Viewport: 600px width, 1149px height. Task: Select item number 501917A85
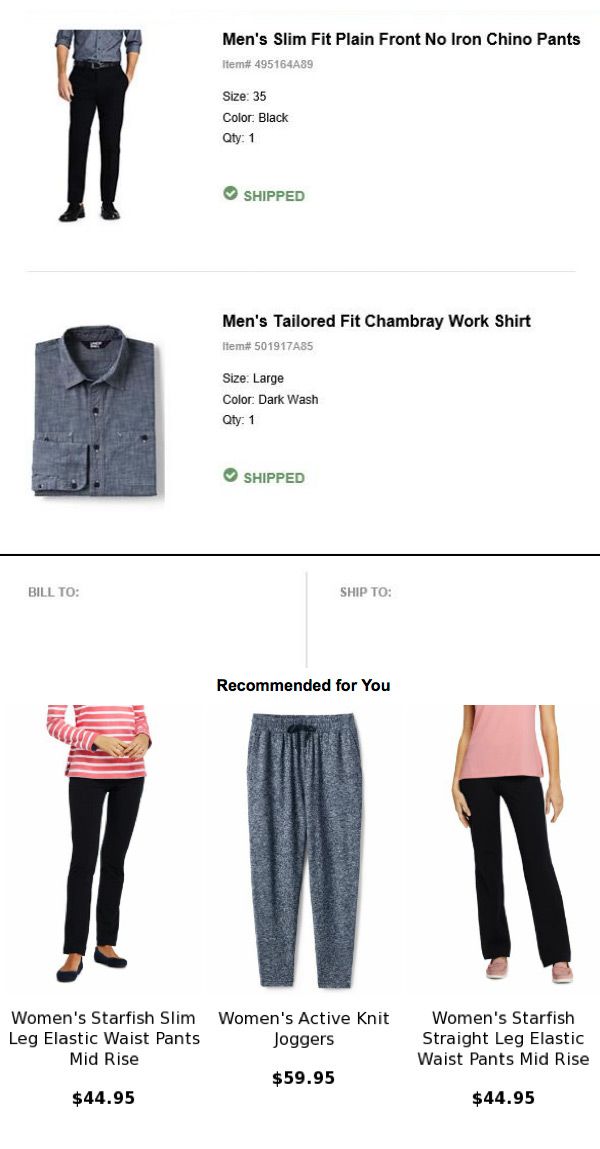pyautogui.click(x=267, y=347)
